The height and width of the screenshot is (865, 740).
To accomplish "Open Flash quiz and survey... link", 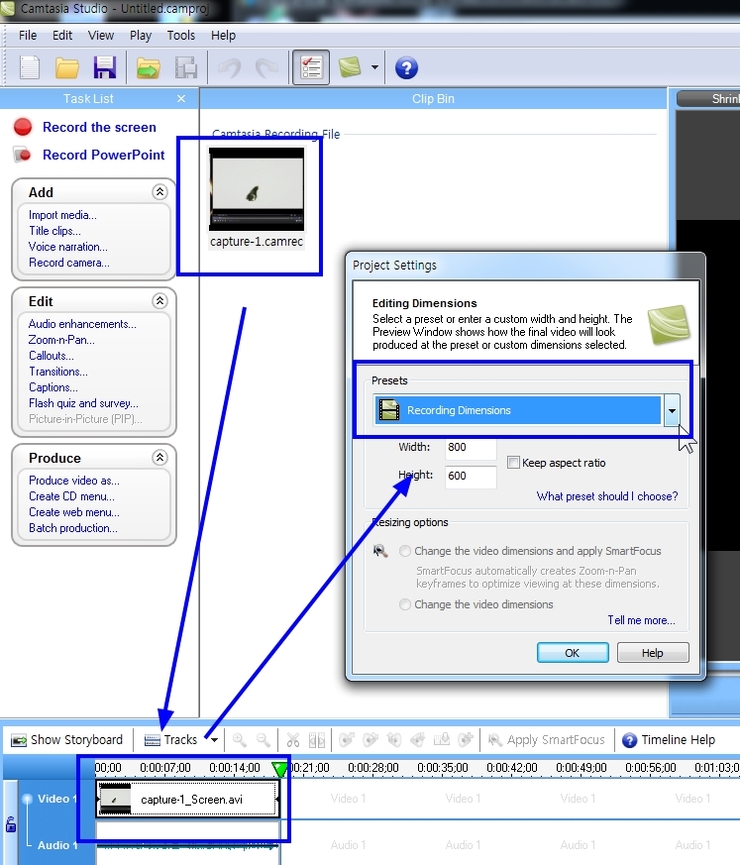I will point(83,403).
